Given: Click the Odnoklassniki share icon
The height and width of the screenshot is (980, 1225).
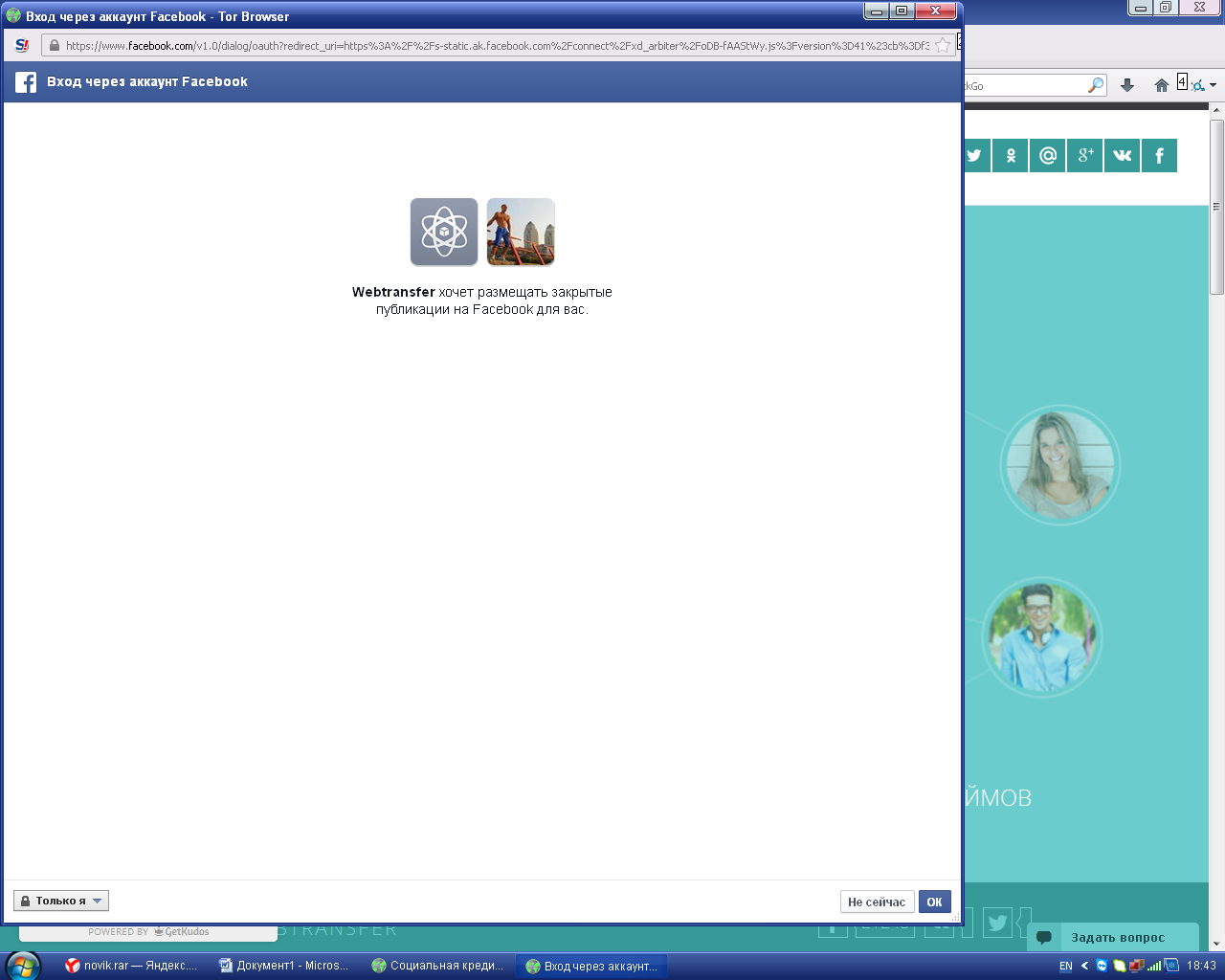Looking at the screenshot, I should tap(1010, 155).
